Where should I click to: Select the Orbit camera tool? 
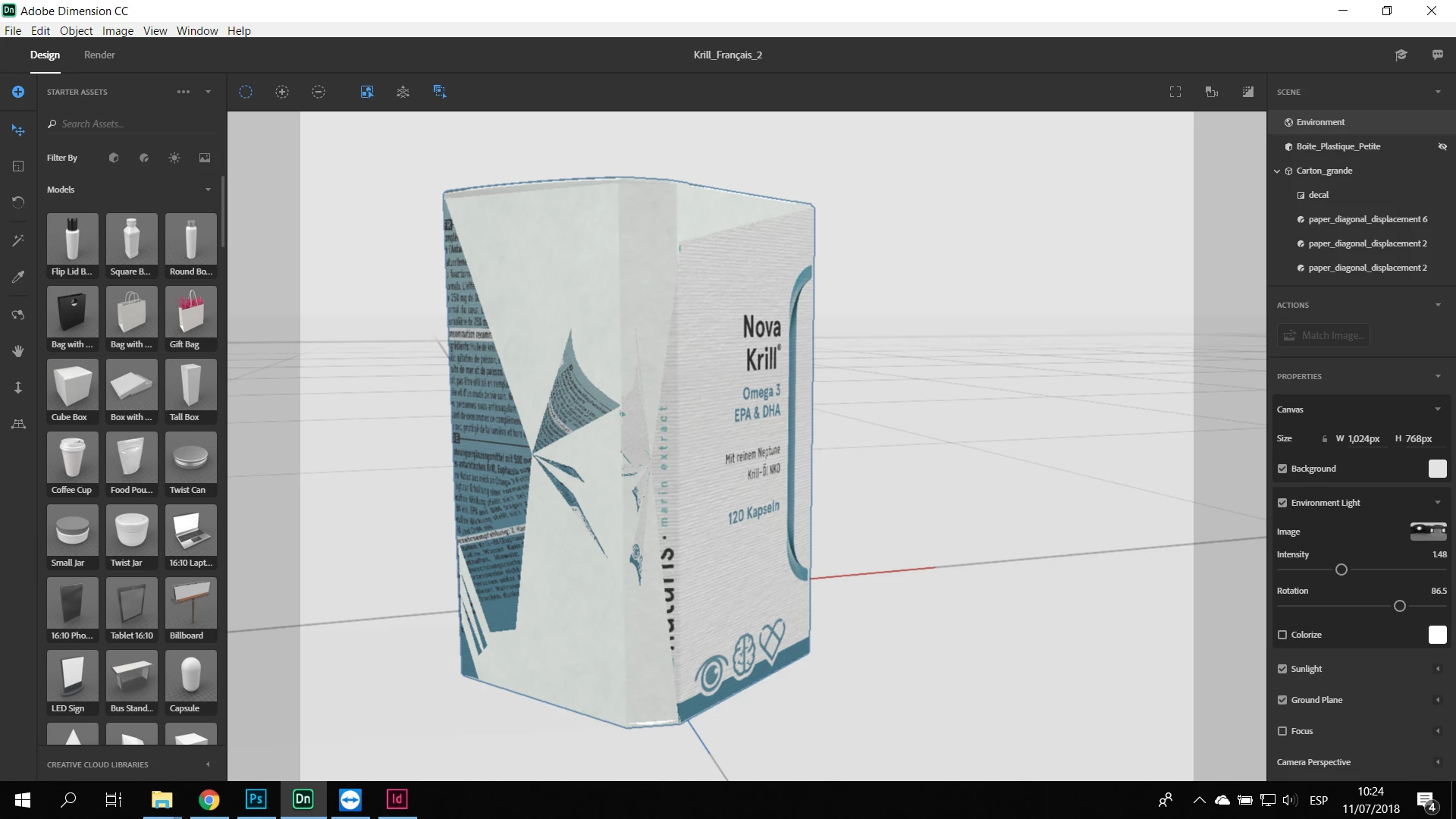coord(18,314)
